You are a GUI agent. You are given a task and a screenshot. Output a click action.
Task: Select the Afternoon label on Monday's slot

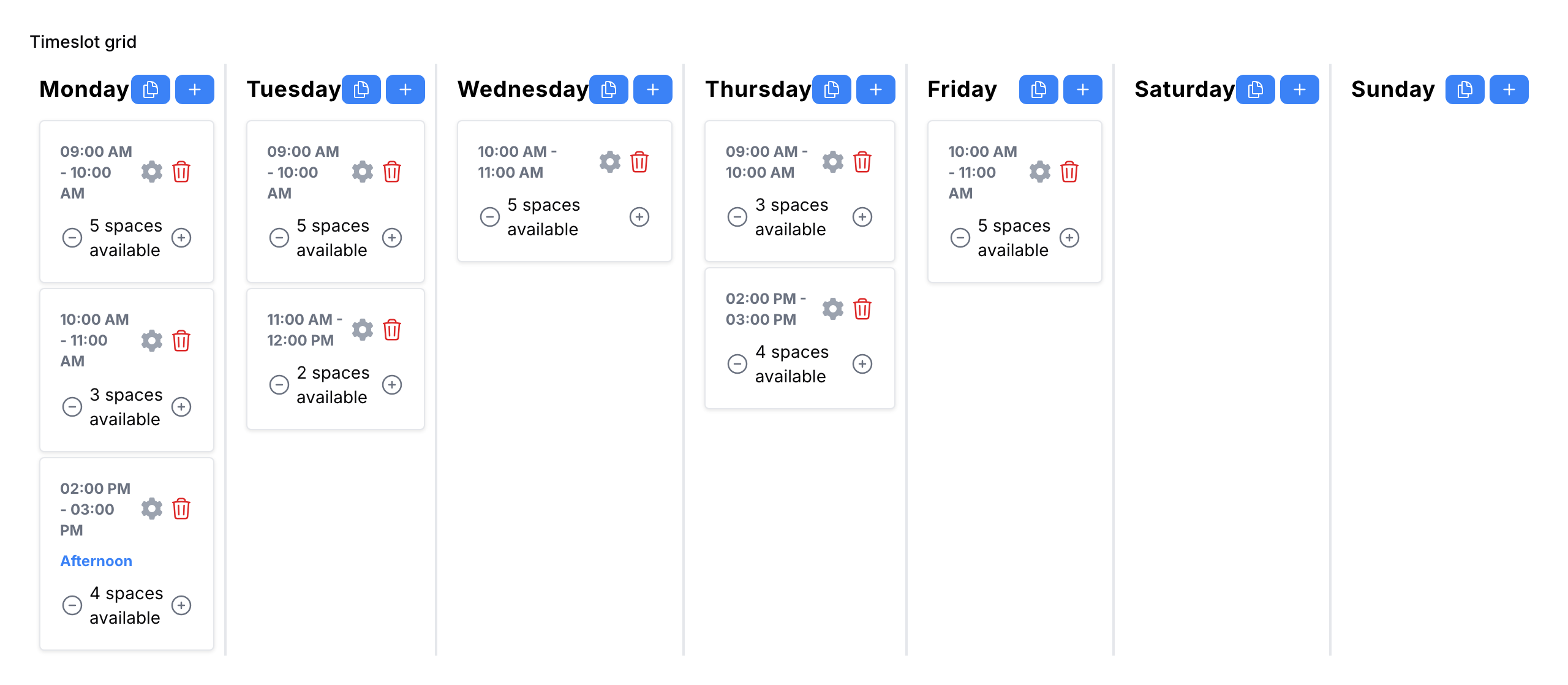[x=96, y=561]
